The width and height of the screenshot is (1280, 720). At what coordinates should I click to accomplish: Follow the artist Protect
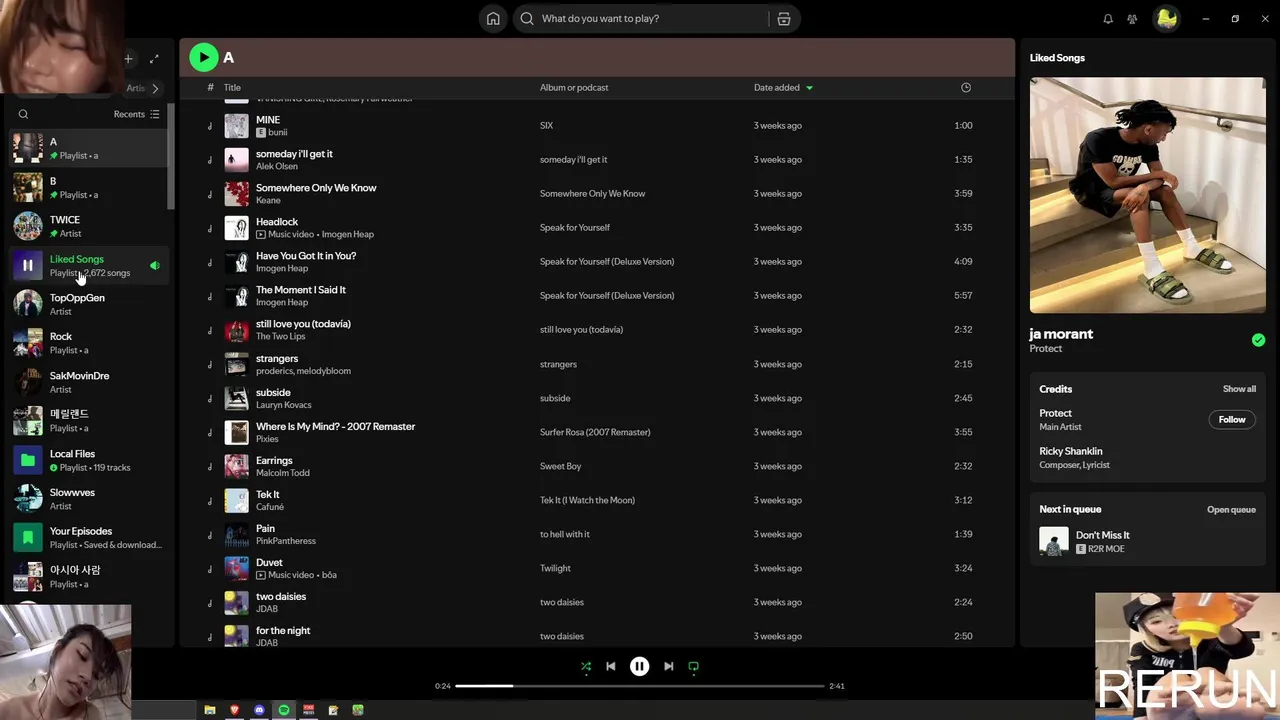tap(1232, 420)
